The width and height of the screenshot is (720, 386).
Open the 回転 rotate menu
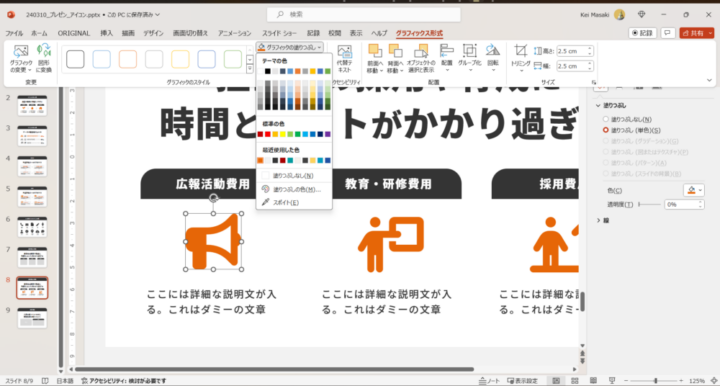click(x=493, y=58)
